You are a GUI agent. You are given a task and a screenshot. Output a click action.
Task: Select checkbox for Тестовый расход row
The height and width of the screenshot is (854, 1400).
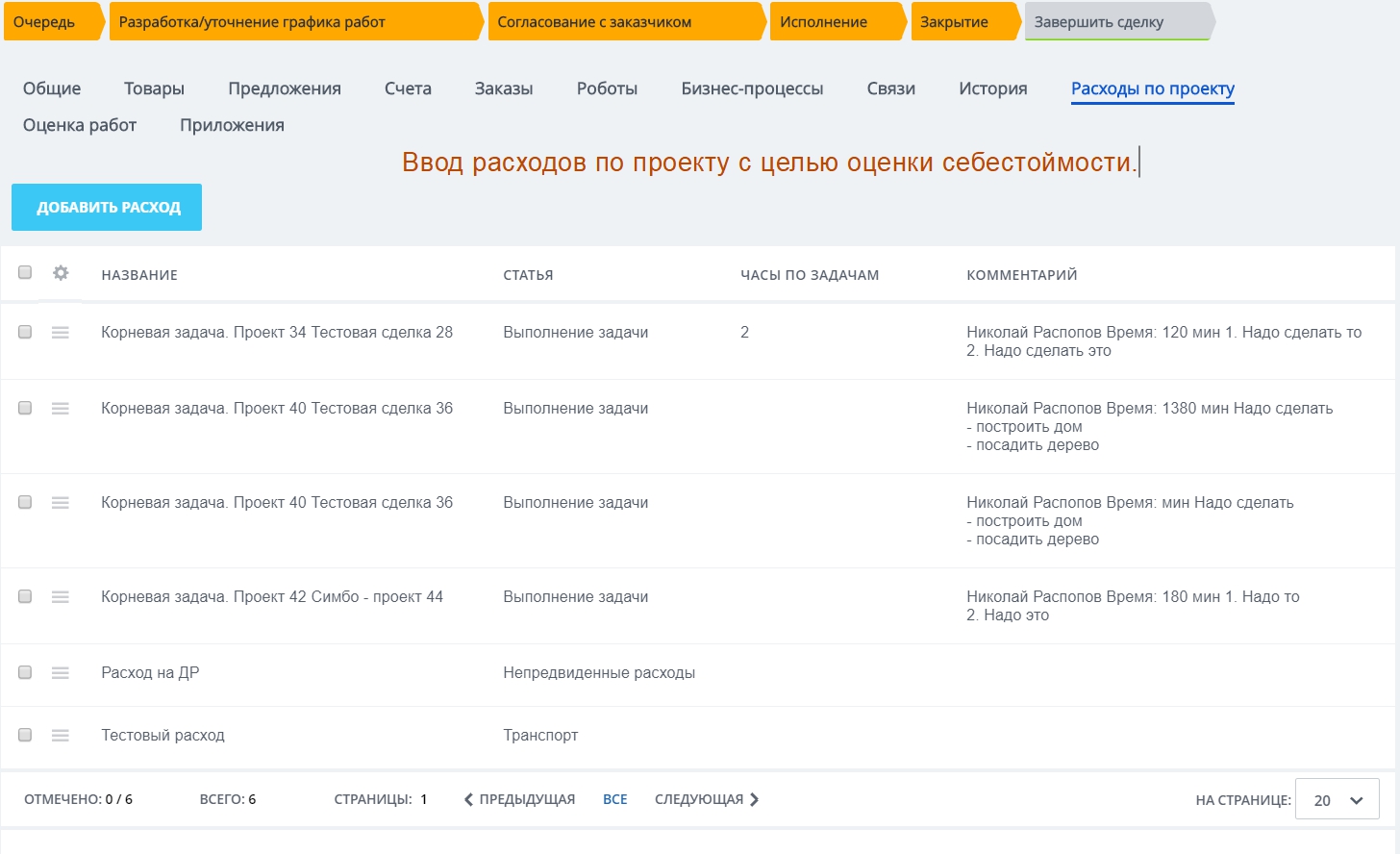pos(25,736)
